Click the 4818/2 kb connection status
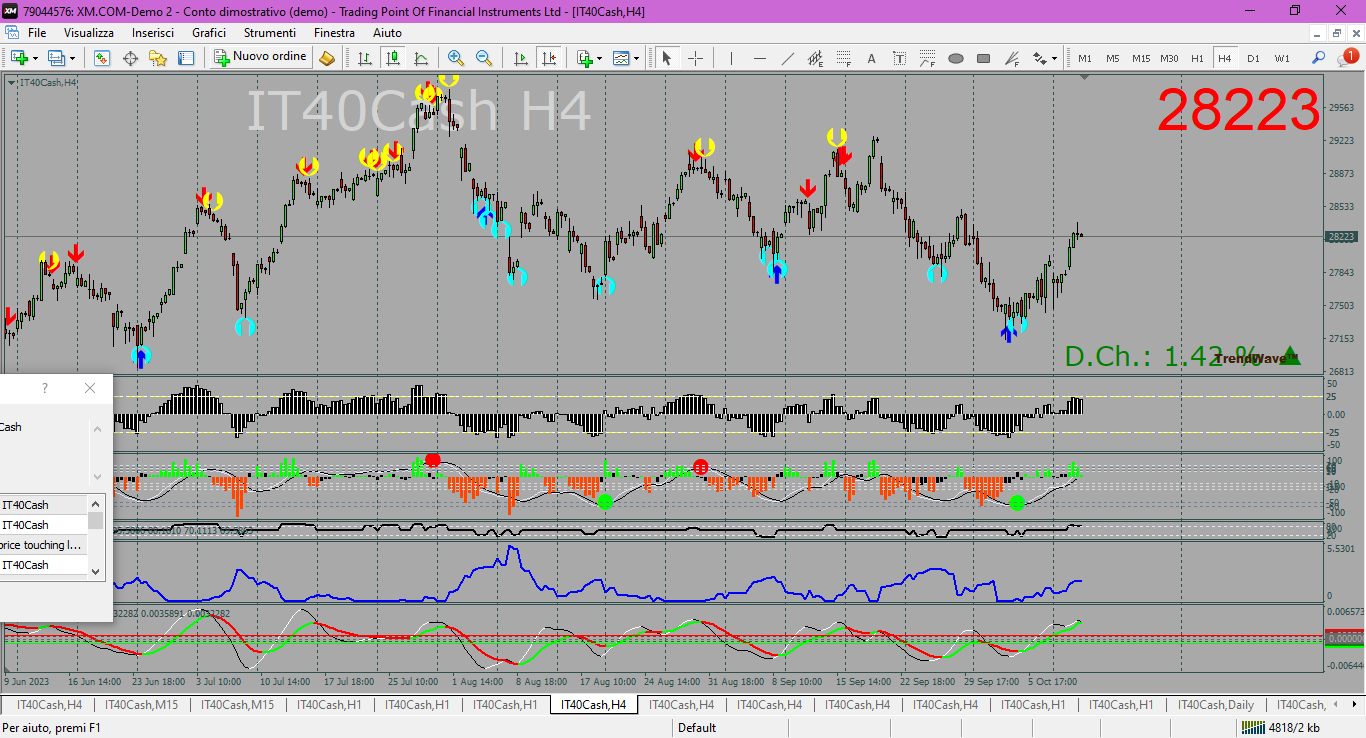This screenshot has width=1366, height=738. tap(1283, 728)
